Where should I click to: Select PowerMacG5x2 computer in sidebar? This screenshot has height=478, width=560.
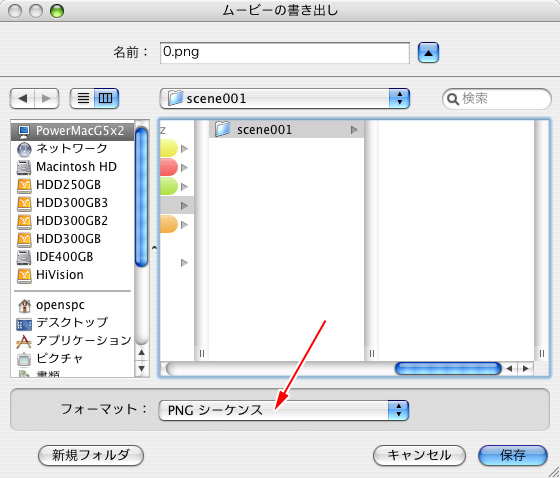point(72,131)
